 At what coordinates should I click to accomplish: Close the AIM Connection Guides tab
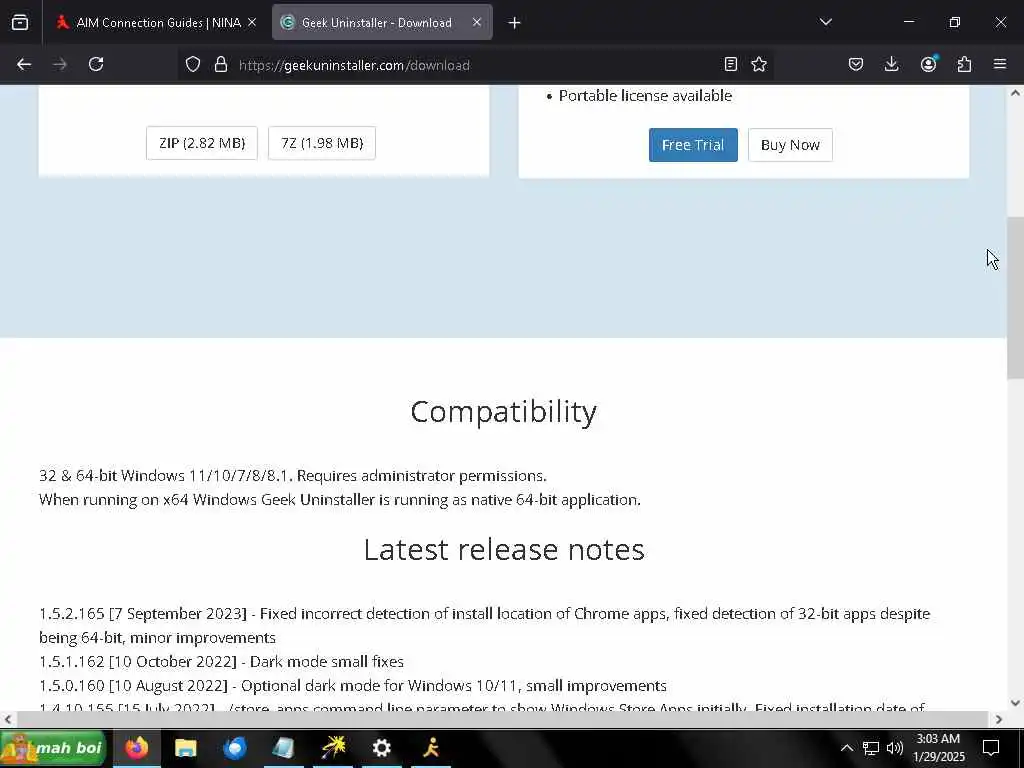tap(252, 22)
